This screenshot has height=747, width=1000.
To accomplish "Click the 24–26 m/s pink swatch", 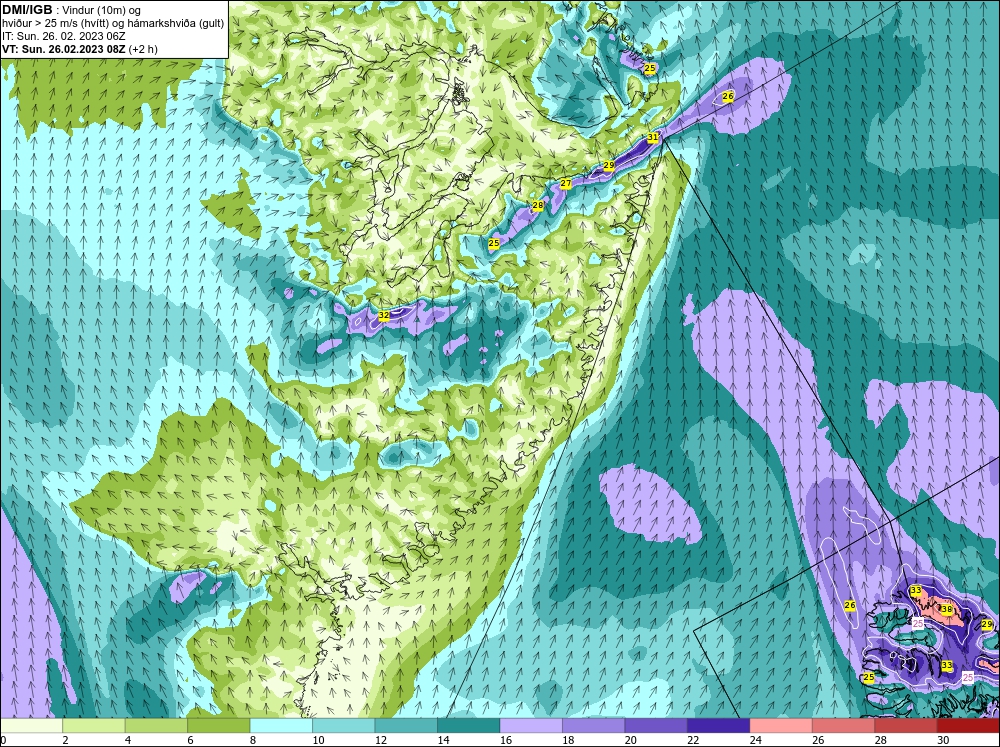I will pos(781,725).
